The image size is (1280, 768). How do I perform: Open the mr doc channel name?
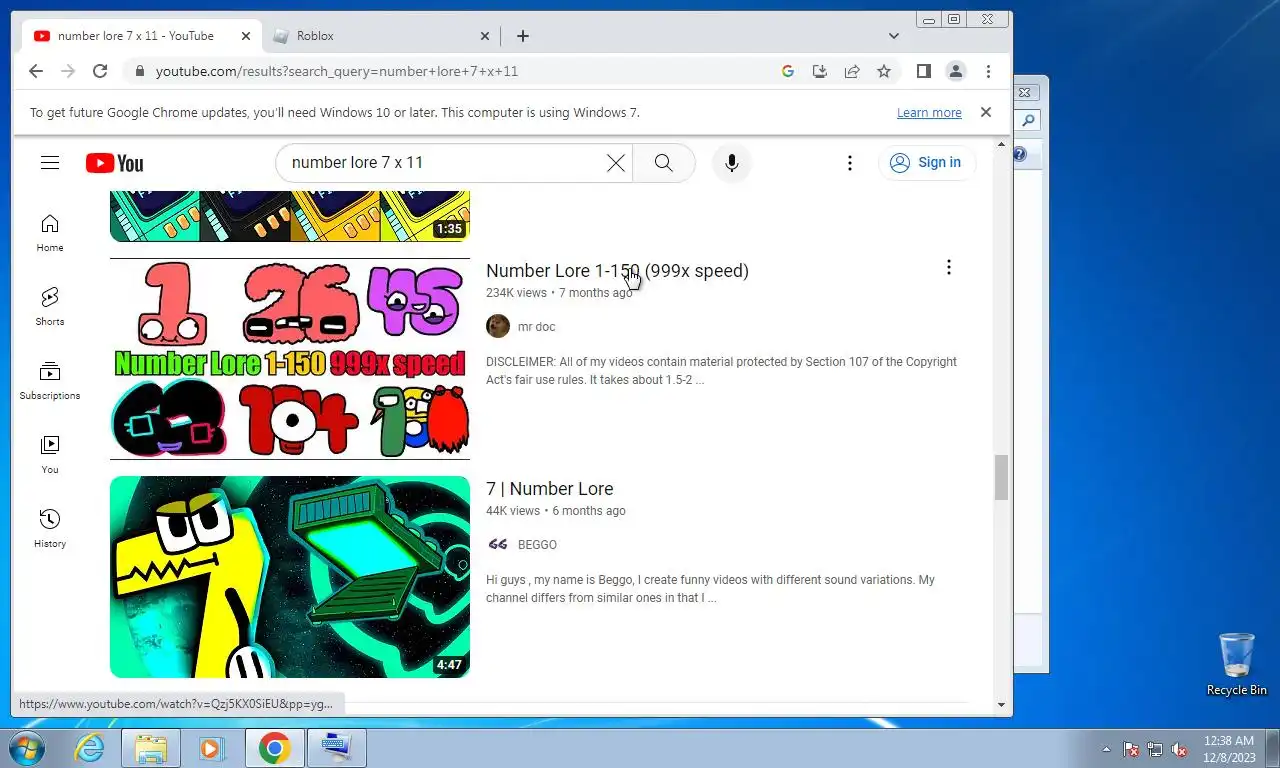536,327
